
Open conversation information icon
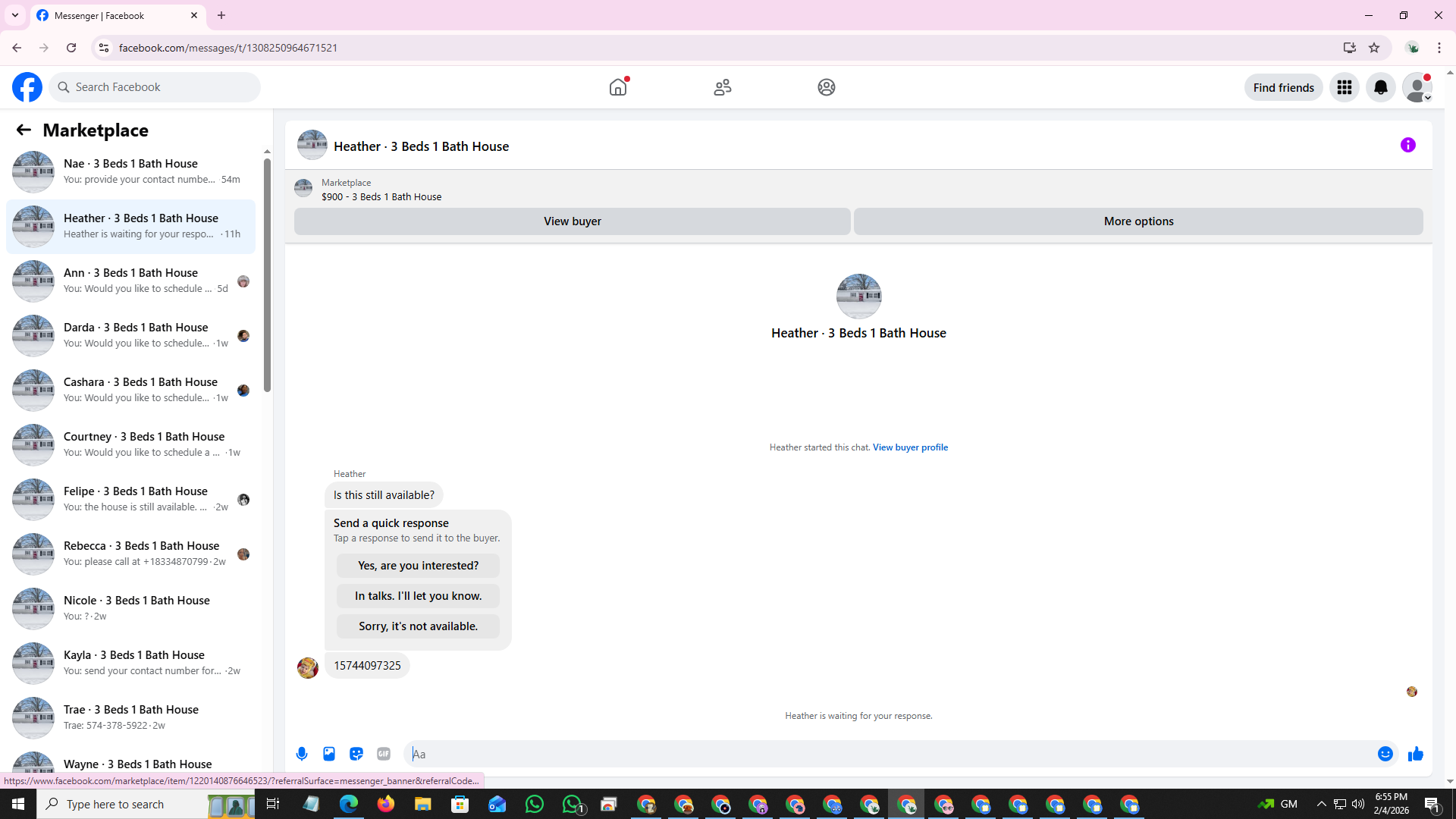pos(1407,145)
